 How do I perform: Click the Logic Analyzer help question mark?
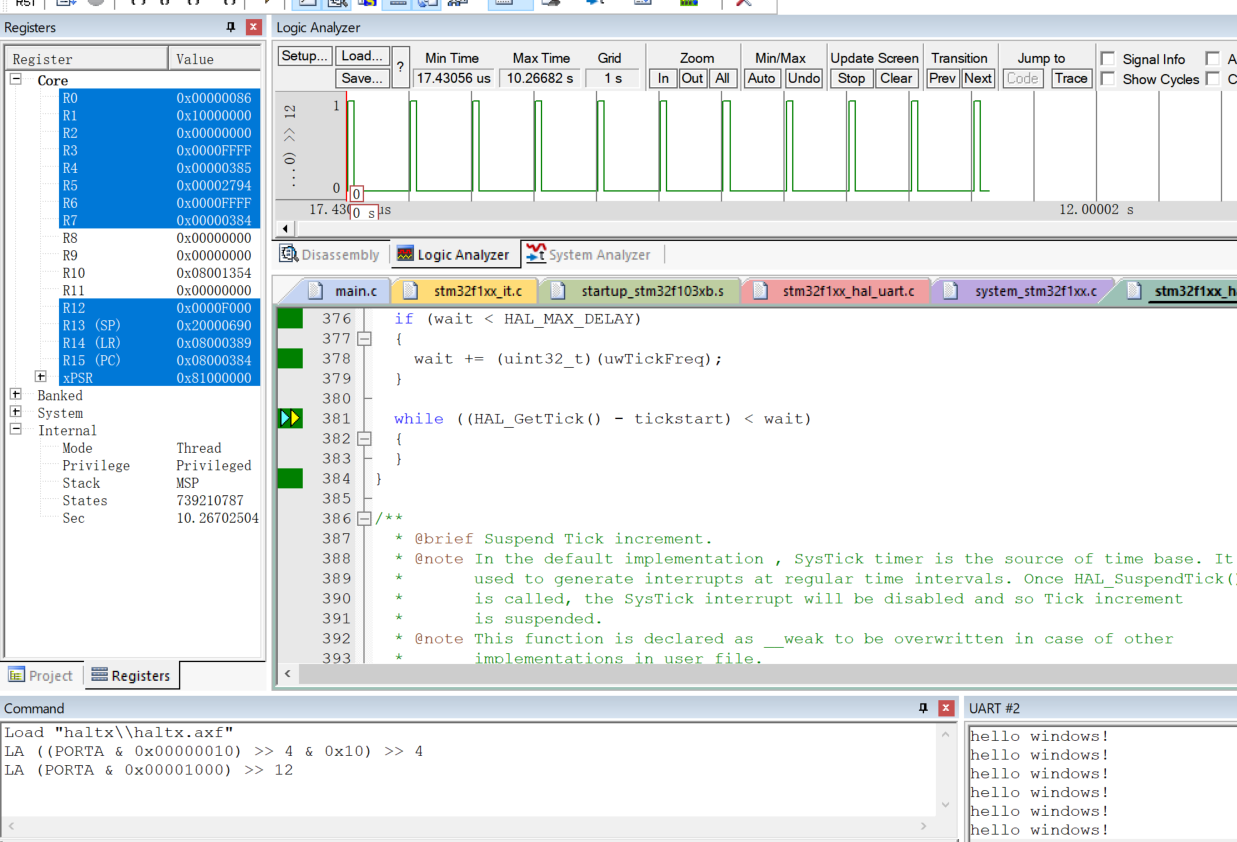pos(400,68)
